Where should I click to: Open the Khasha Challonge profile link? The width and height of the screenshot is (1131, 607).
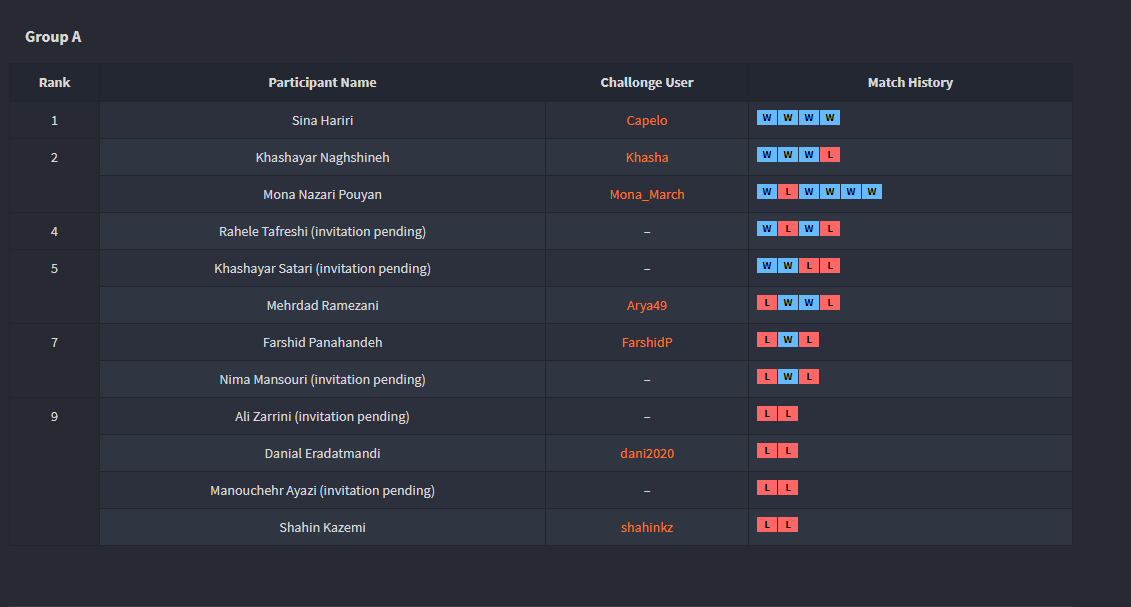coord(647,158)
